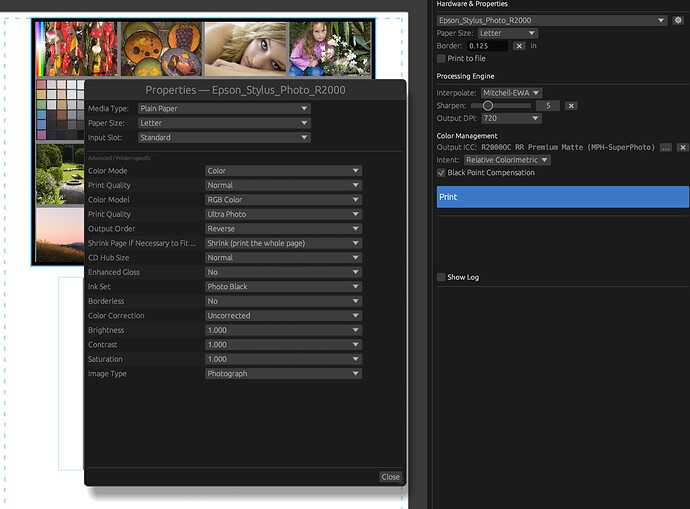Enable the Show Log checkbox

(441, 277)
